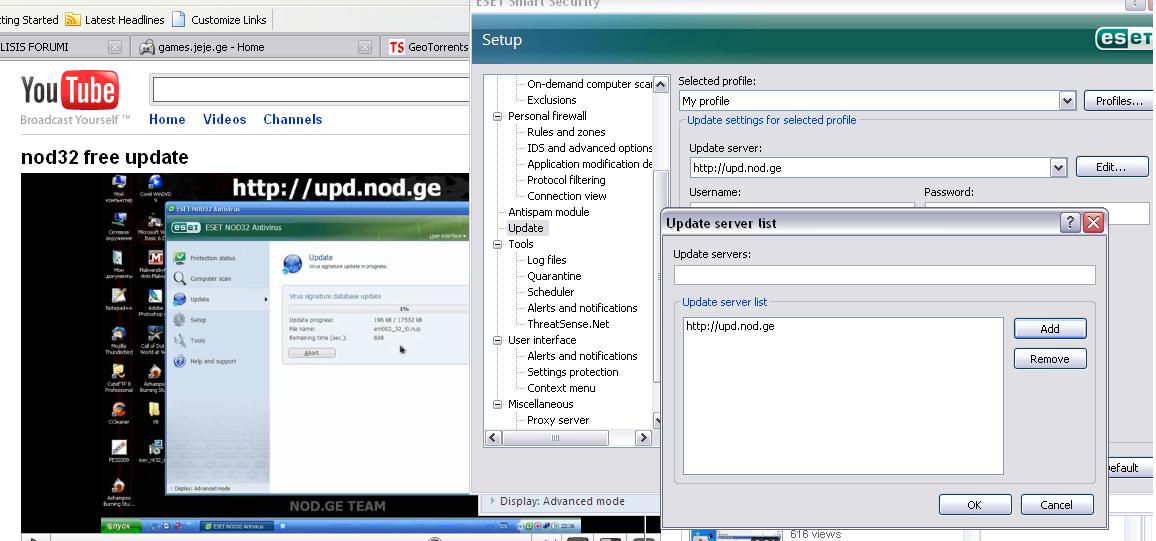
Task: Click the GeoTorrents TS favicon
Action: click(397, 47)
